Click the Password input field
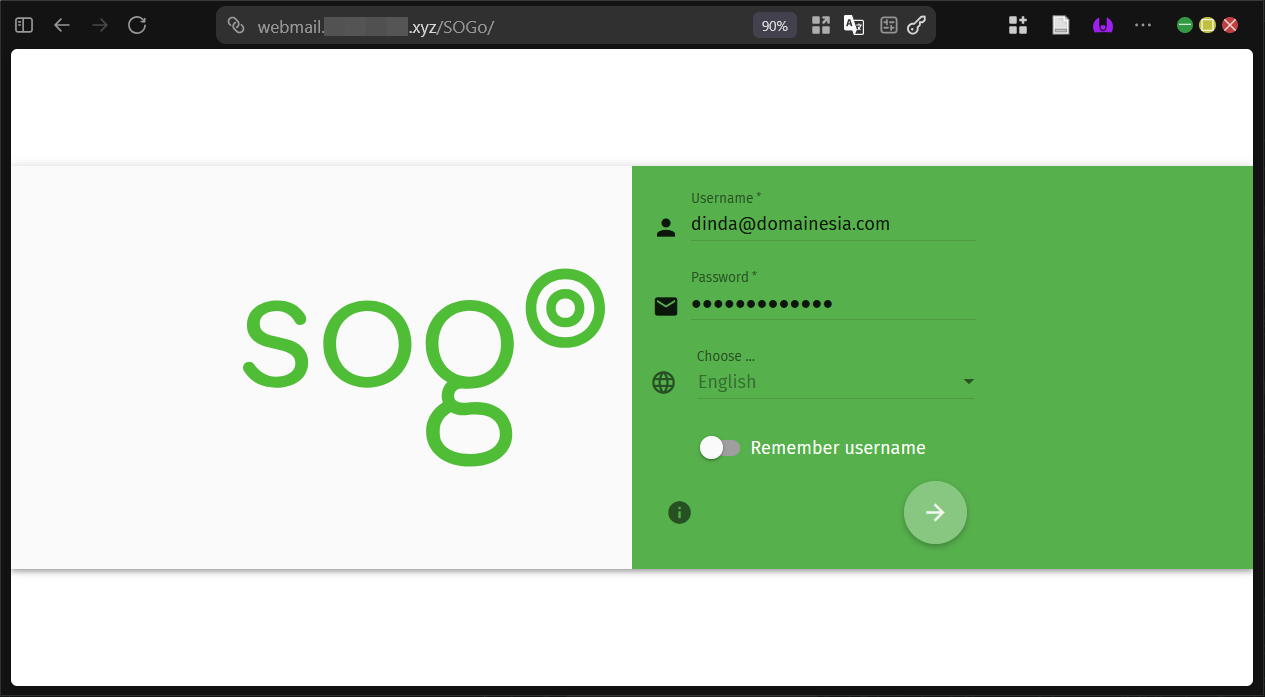This screenshot has width=1265, height=697. (833, 303)
